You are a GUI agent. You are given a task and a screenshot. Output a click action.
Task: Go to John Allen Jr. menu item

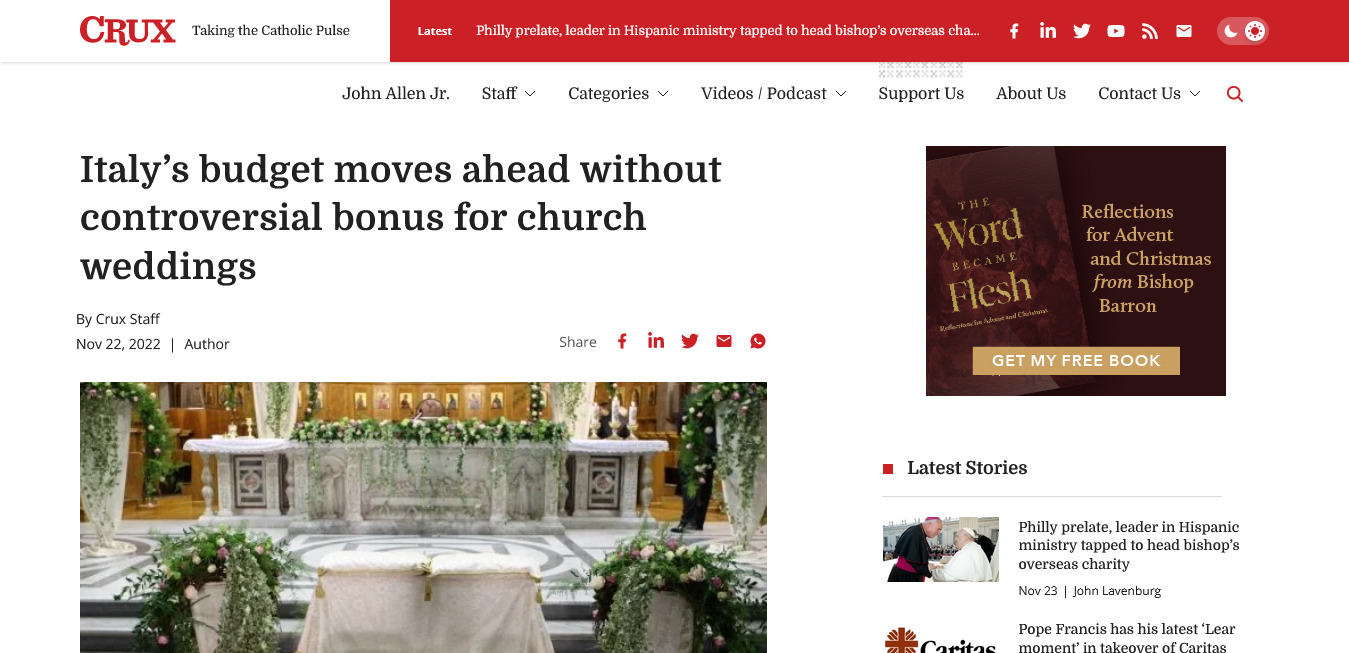tap(396, 93)
